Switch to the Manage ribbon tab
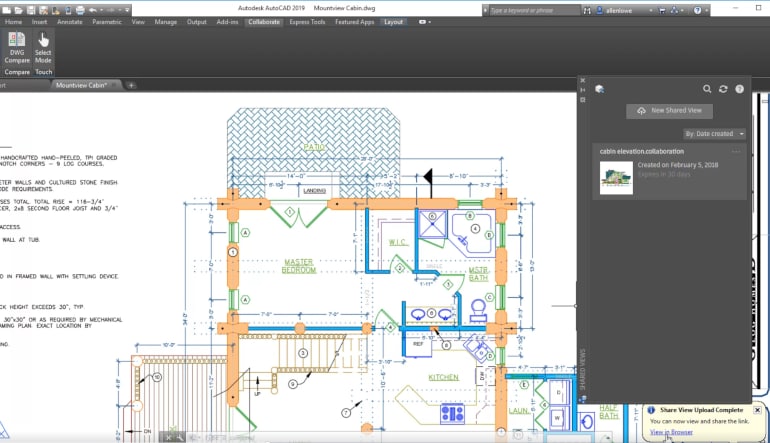 click(165, 22)
